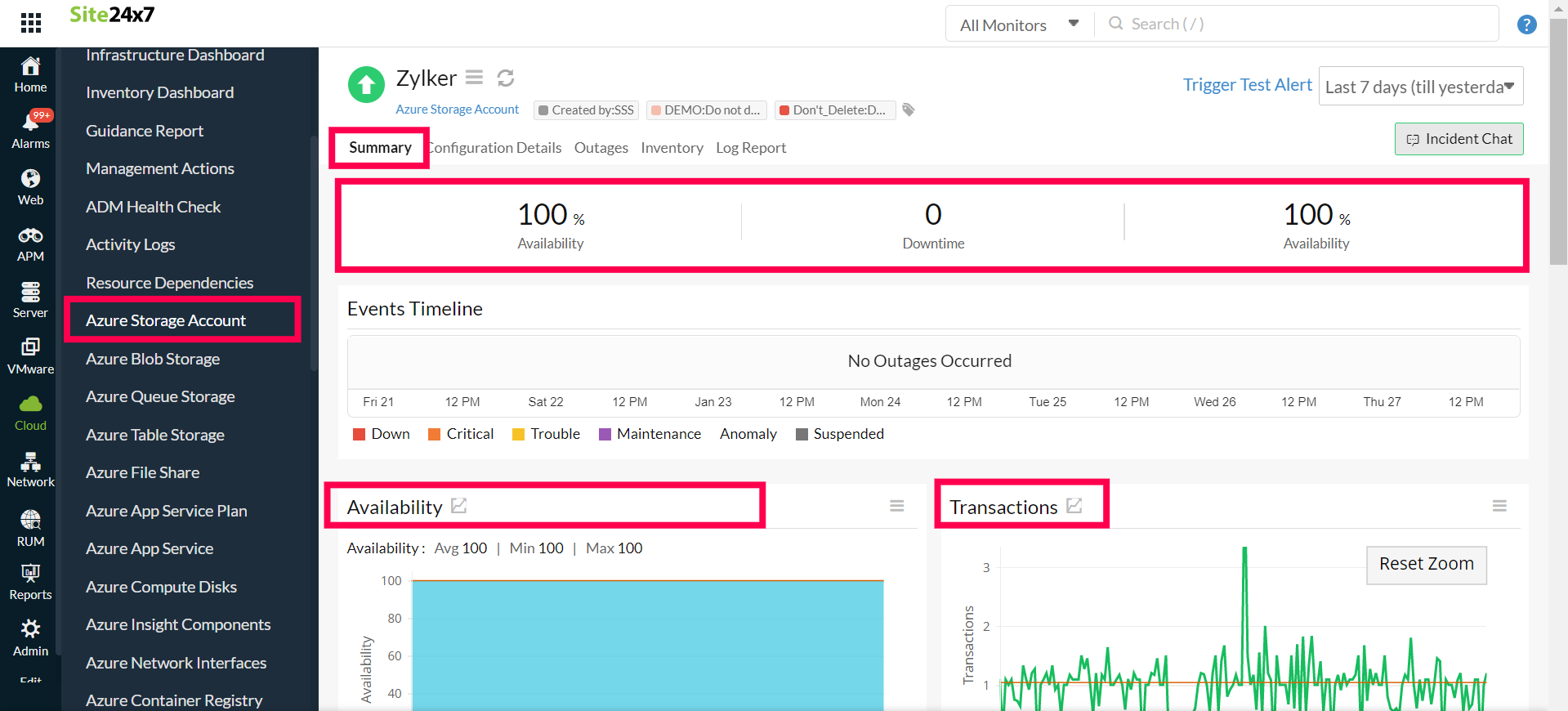Image resolution: width=1568 pixels, height=711 pixels.
Task: Click the refresh icon beside Zylker
Action: click(x=506, y=78)
